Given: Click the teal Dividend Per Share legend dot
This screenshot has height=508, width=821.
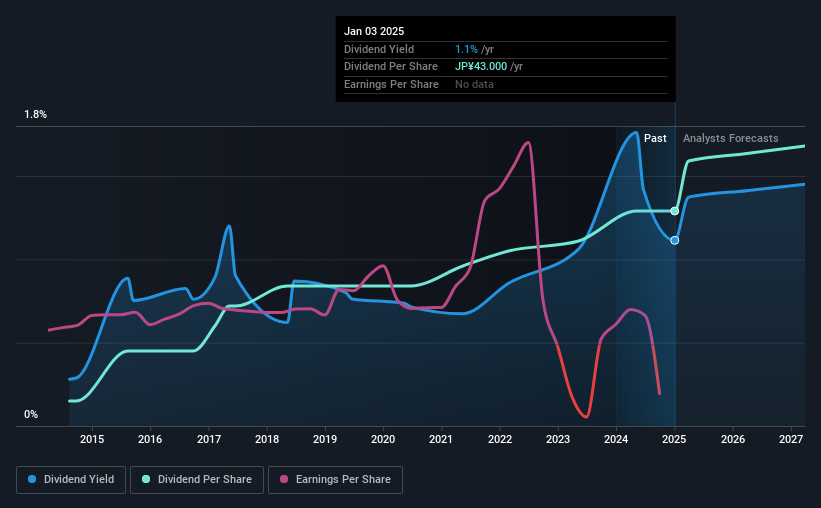Looking at the screenshot, I should [x=146, y=479].
